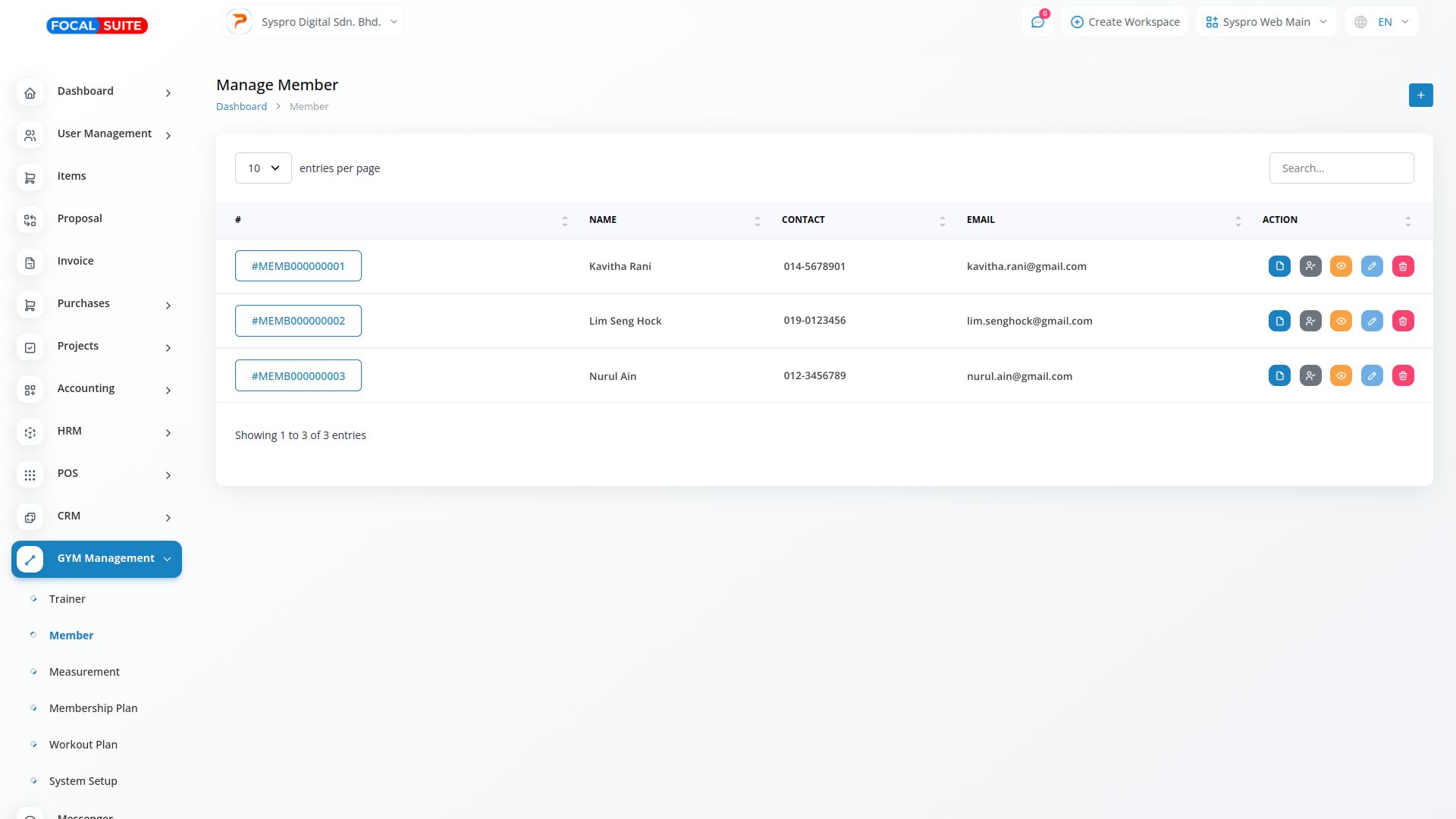The image size is (1456, 819).
Task: Click the user-check icon for Nurul Ain
Action: tap(1310, 375)
